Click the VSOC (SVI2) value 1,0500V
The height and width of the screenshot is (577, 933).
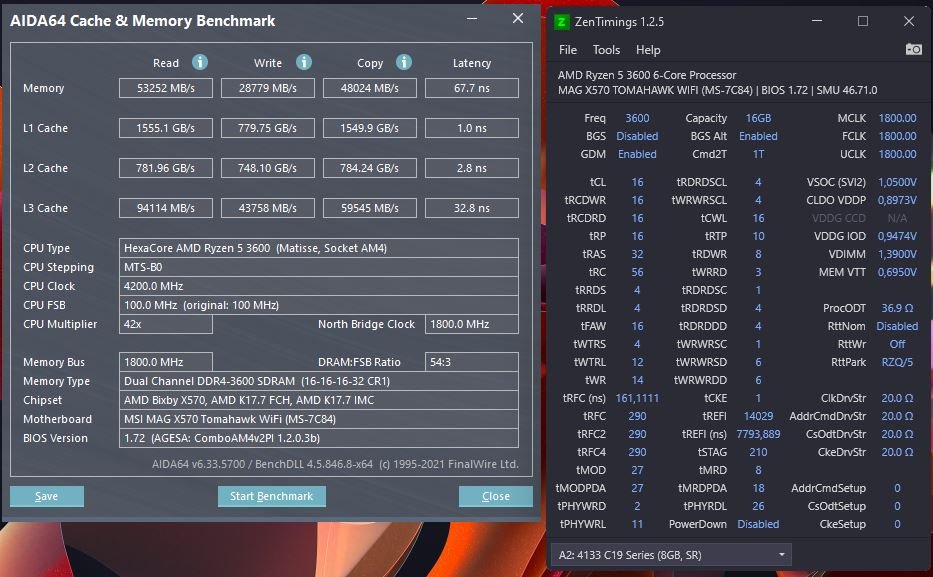(897, 182)
